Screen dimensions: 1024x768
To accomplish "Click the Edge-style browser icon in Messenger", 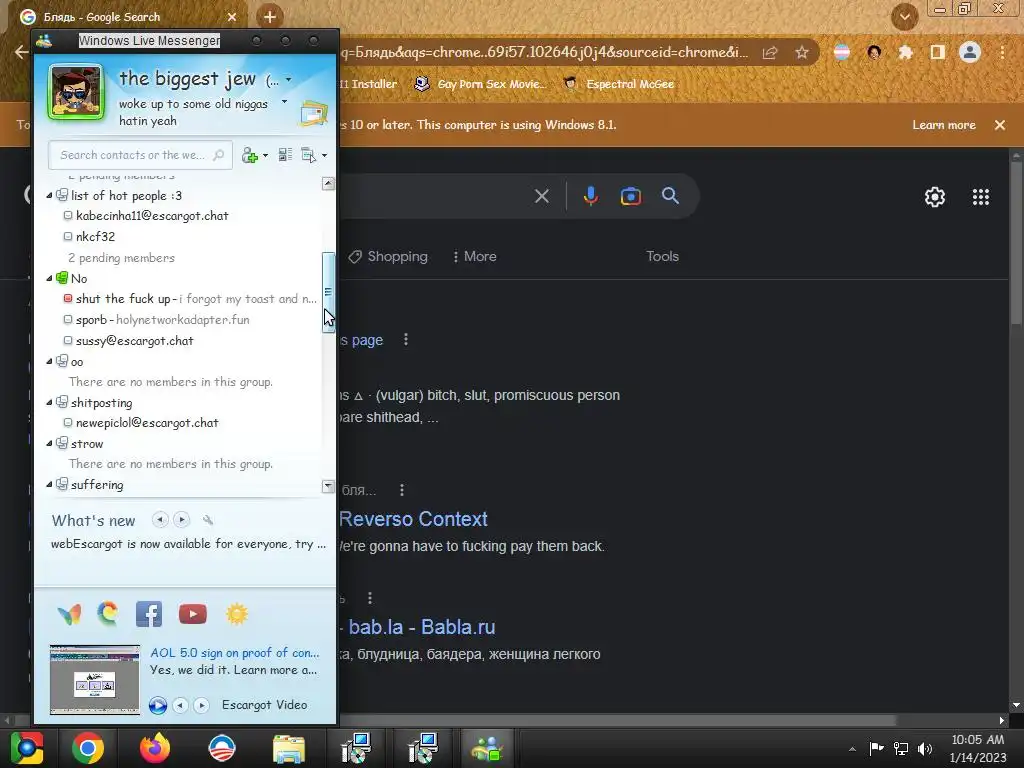I will click(x=108, y=613).
